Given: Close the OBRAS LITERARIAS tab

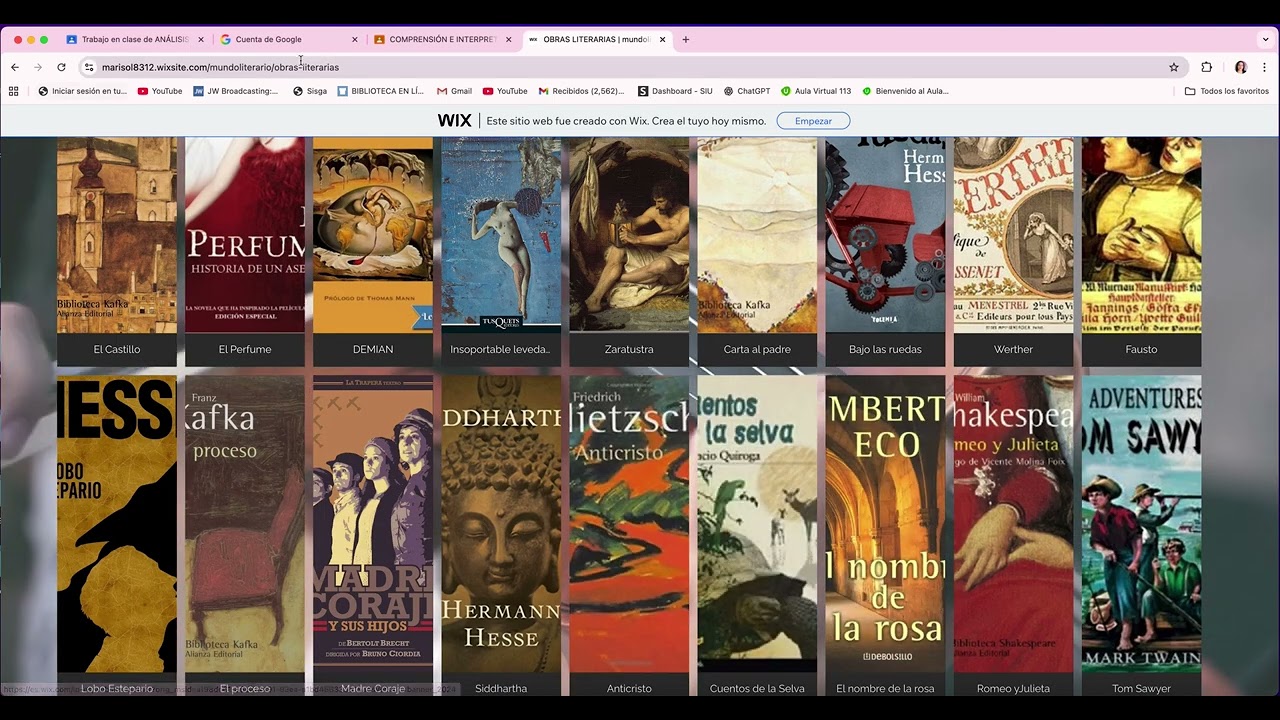Looking at the screenshot, I should (662, 40).
